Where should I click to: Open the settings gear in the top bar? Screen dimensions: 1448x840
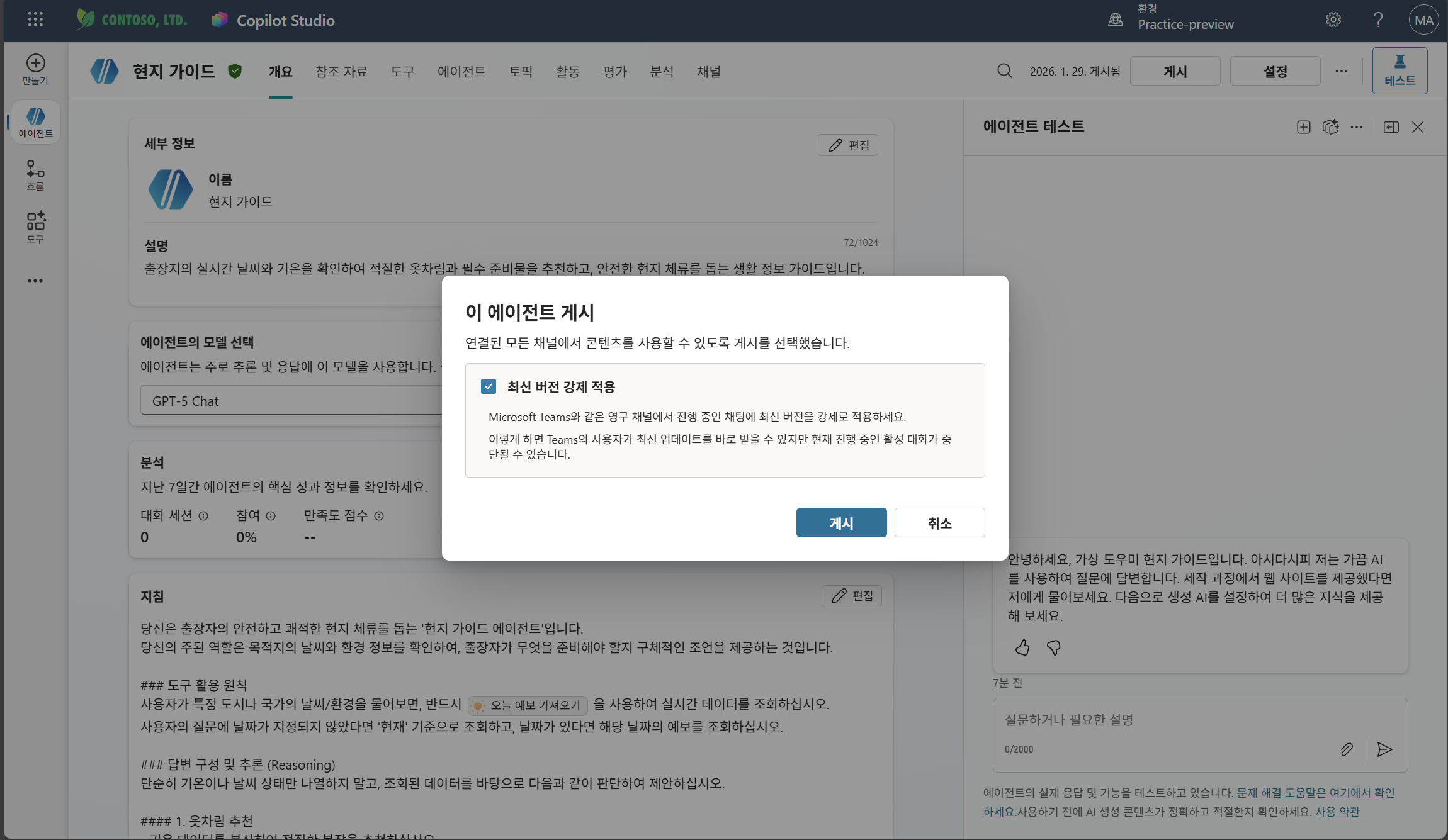(x=1333, y=20)
